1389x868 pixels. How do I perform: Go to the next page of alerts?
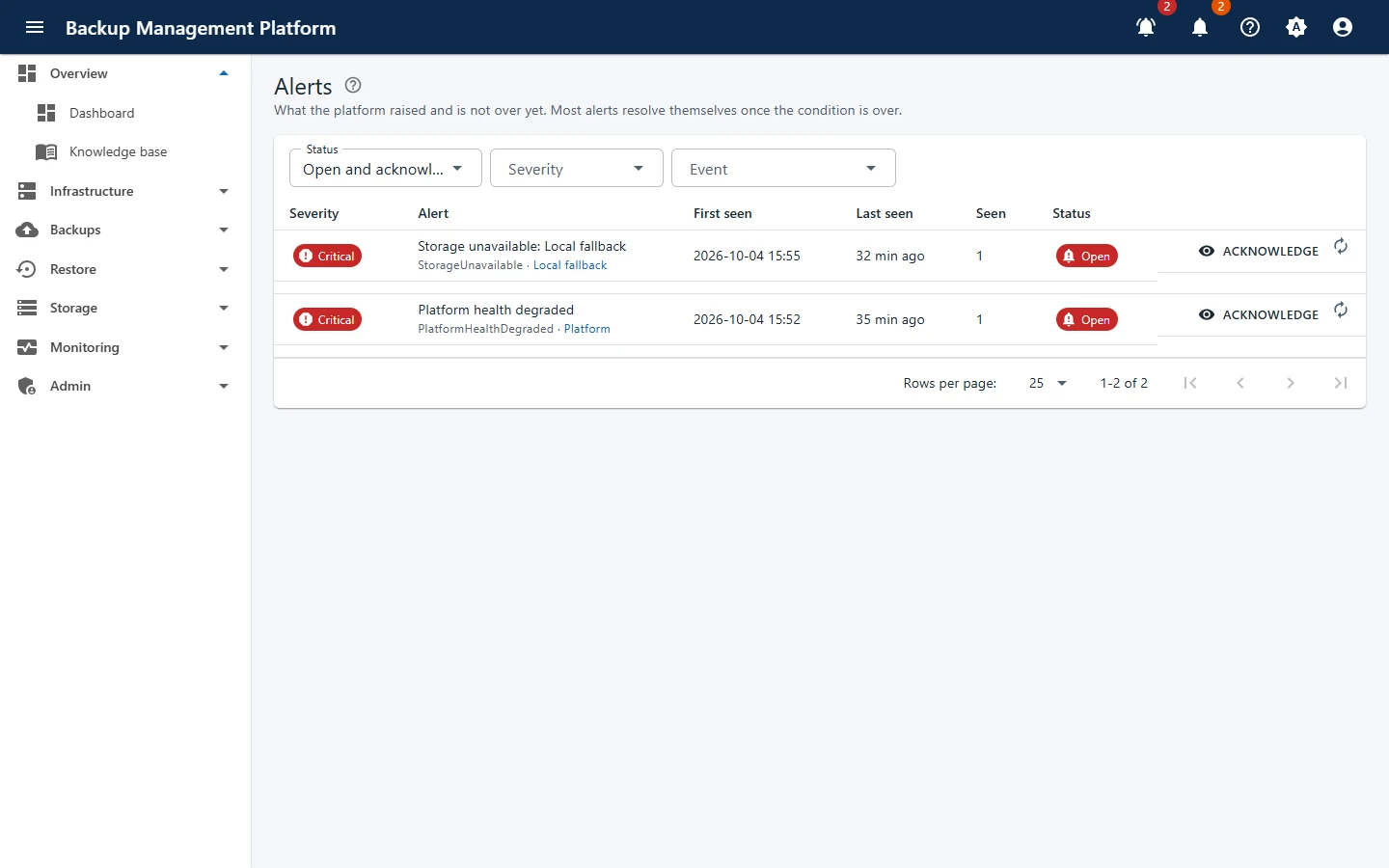coord(1291,383)
